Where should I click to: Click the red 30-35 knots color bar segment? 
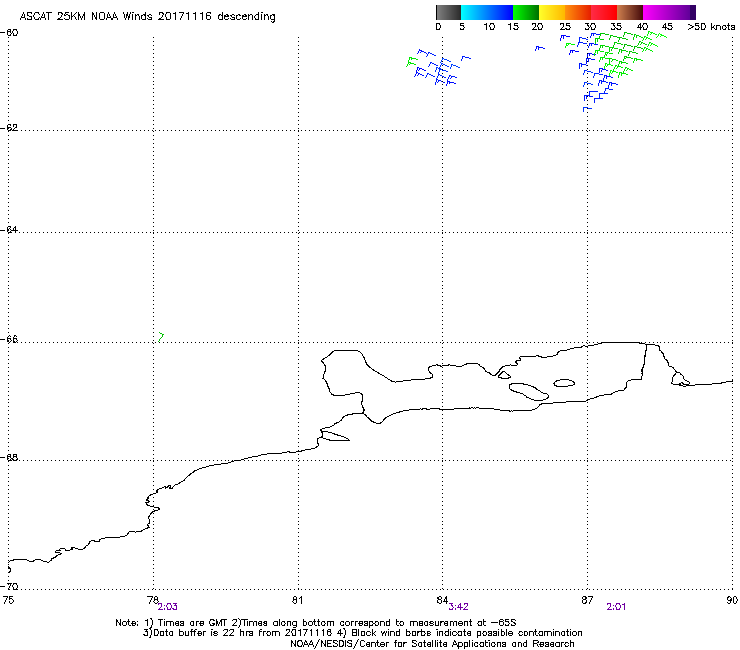(604, 12)
